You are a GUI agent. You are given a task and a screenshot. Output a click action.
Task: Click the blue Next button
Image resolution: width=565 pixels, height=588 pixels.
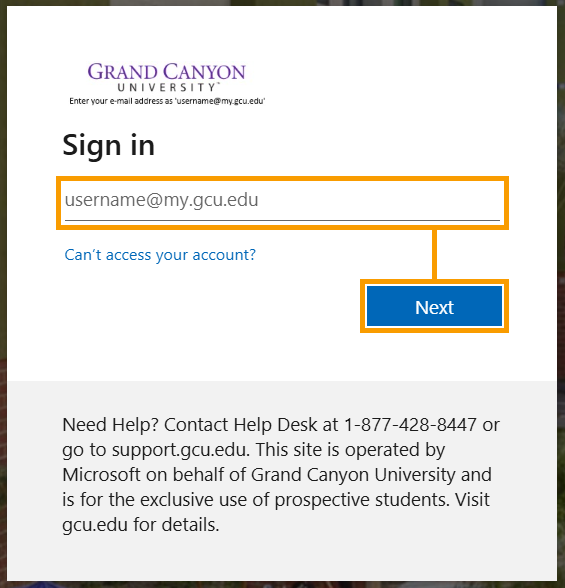[434, 306]
